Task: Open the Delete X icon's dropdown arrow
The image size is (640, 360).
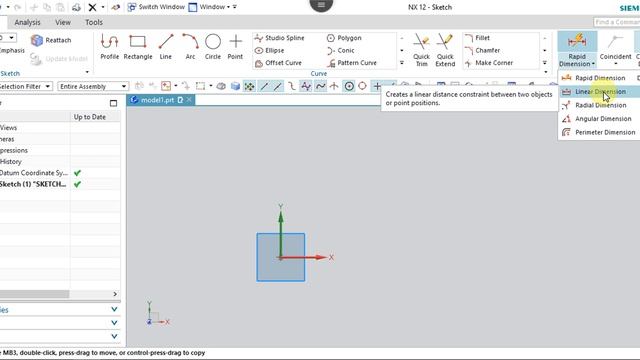Action: click(x=102, y=7)
